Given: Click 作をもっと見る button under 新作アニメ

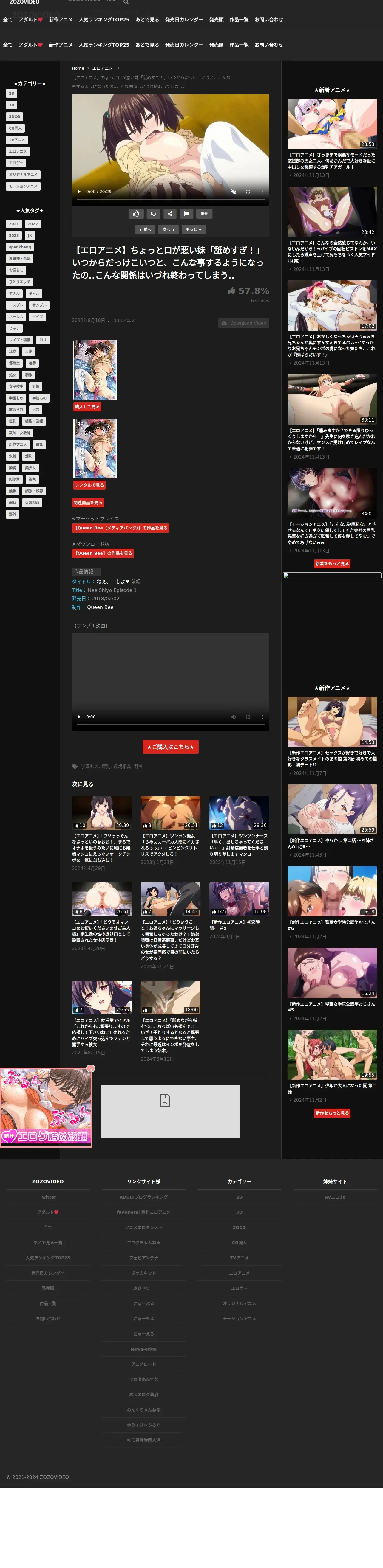Looking at the screenshot, I should point(332,1113).
